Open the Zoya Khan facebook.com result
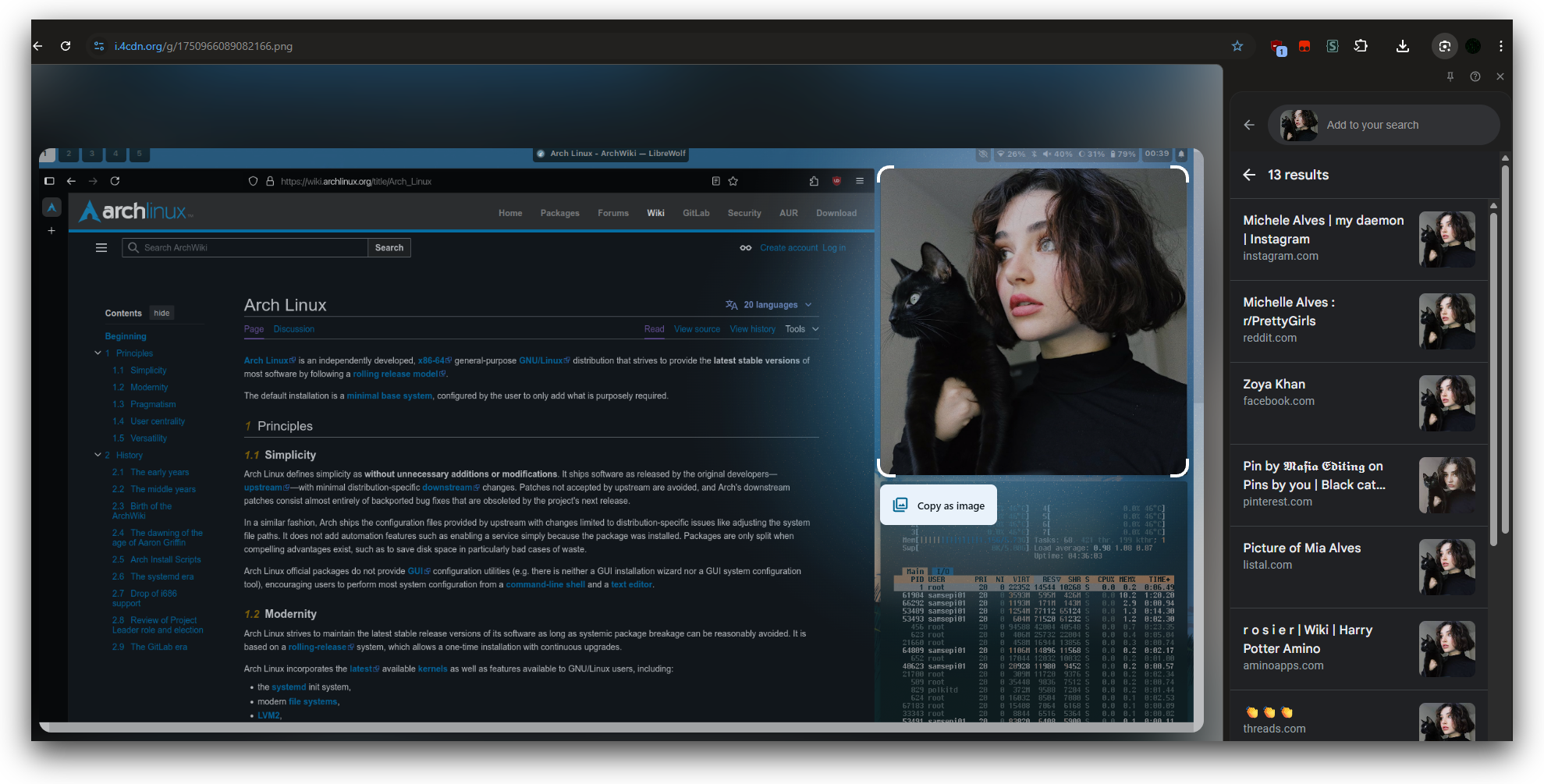The width and height of the screenshot is (1544, 784). 1359,403
